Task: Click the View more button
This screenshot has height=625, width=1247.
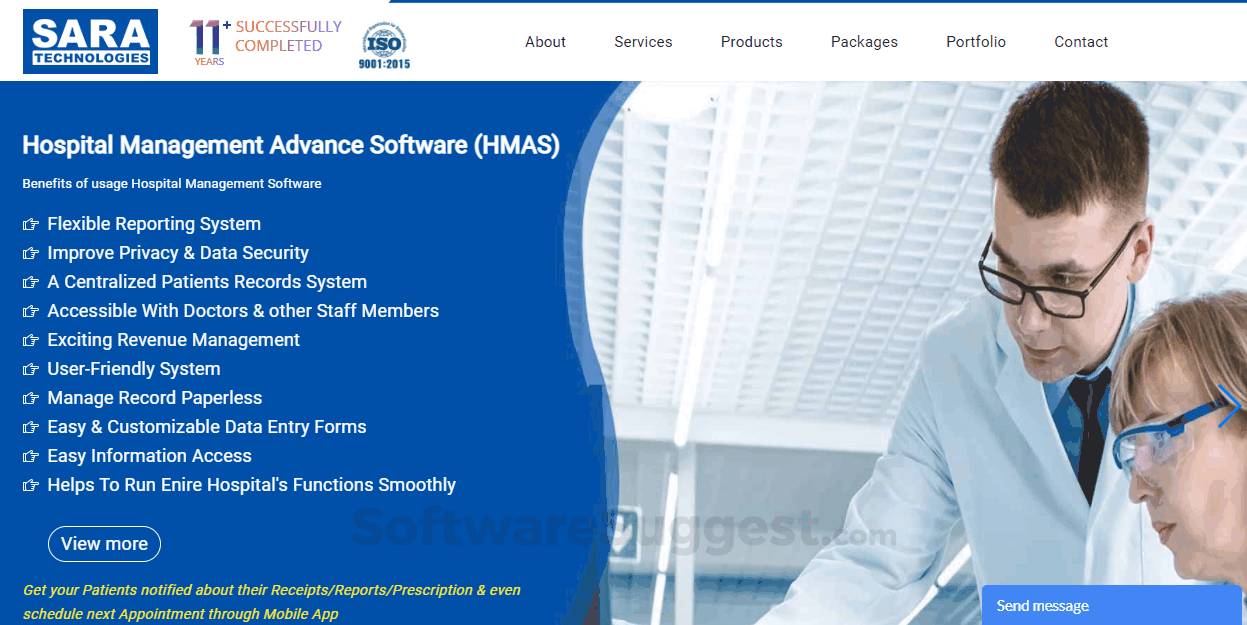Action: click(104, 544)
